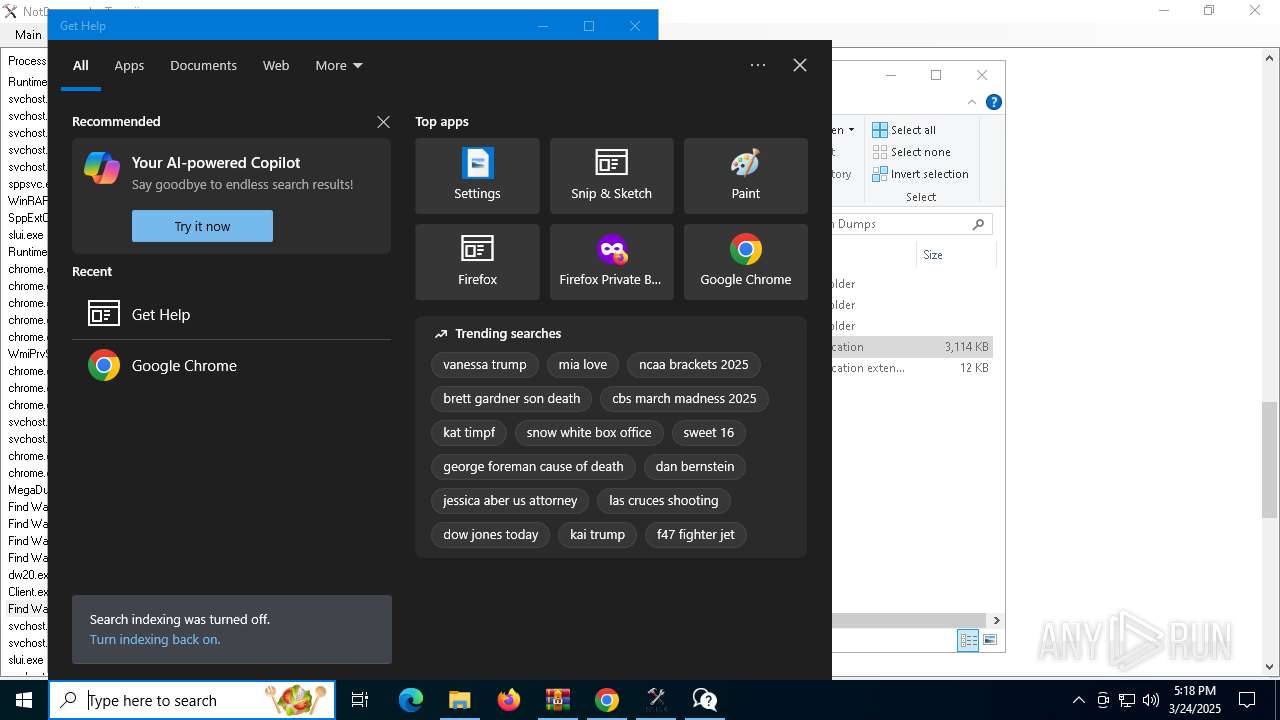Click the Size column header

955,255
